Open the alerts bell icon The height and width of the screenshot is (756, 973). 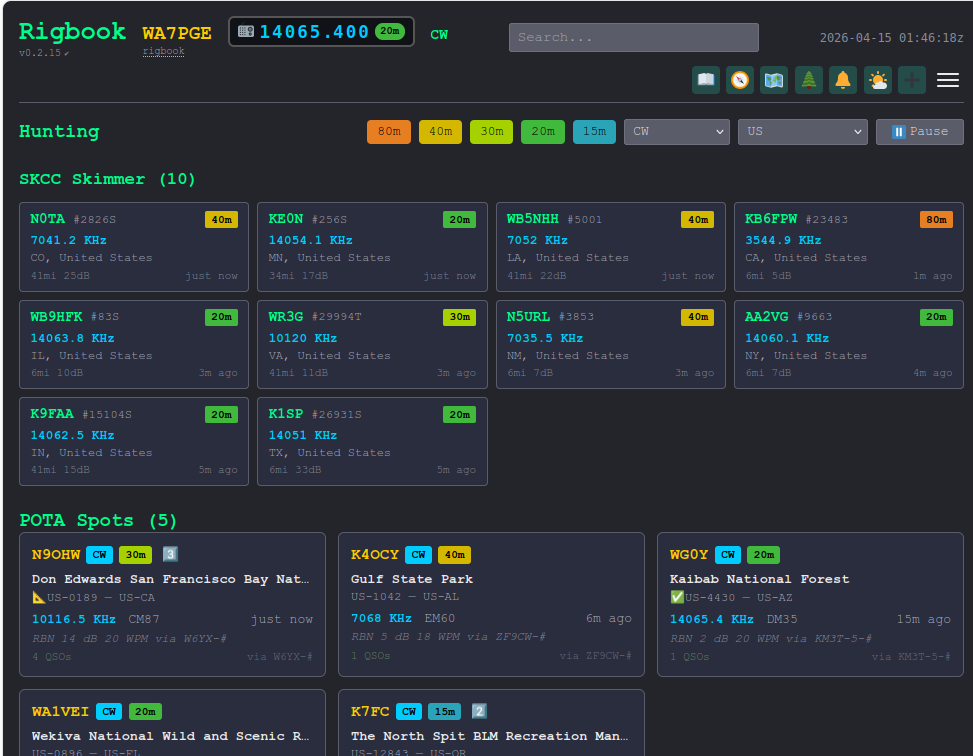pos(842,80)
